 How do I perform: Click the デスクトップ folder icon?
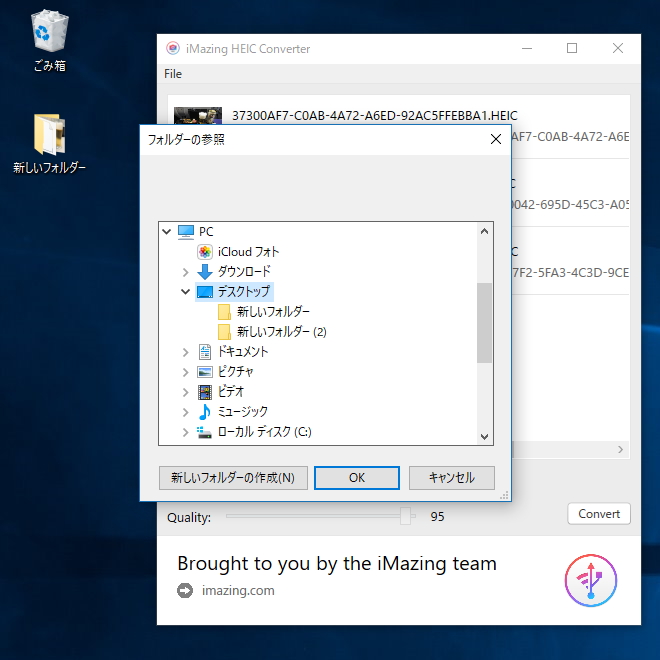point(205,292)
